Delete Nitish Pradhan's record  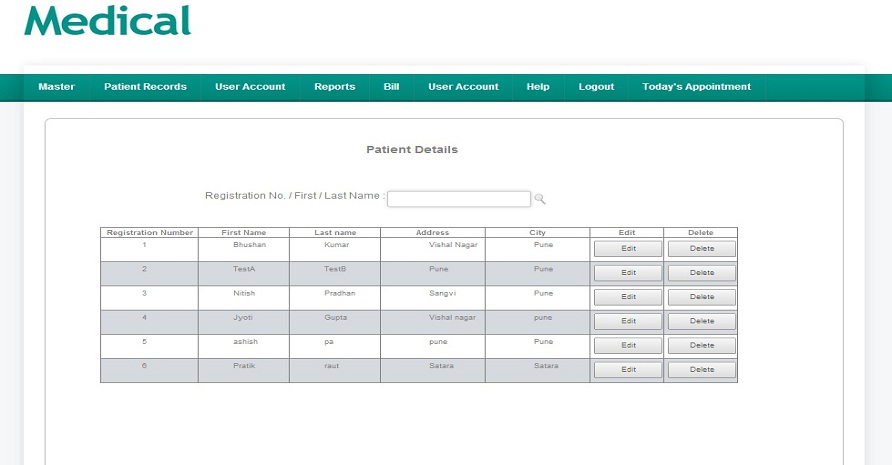pyautogui.click(x=701, y=297)
